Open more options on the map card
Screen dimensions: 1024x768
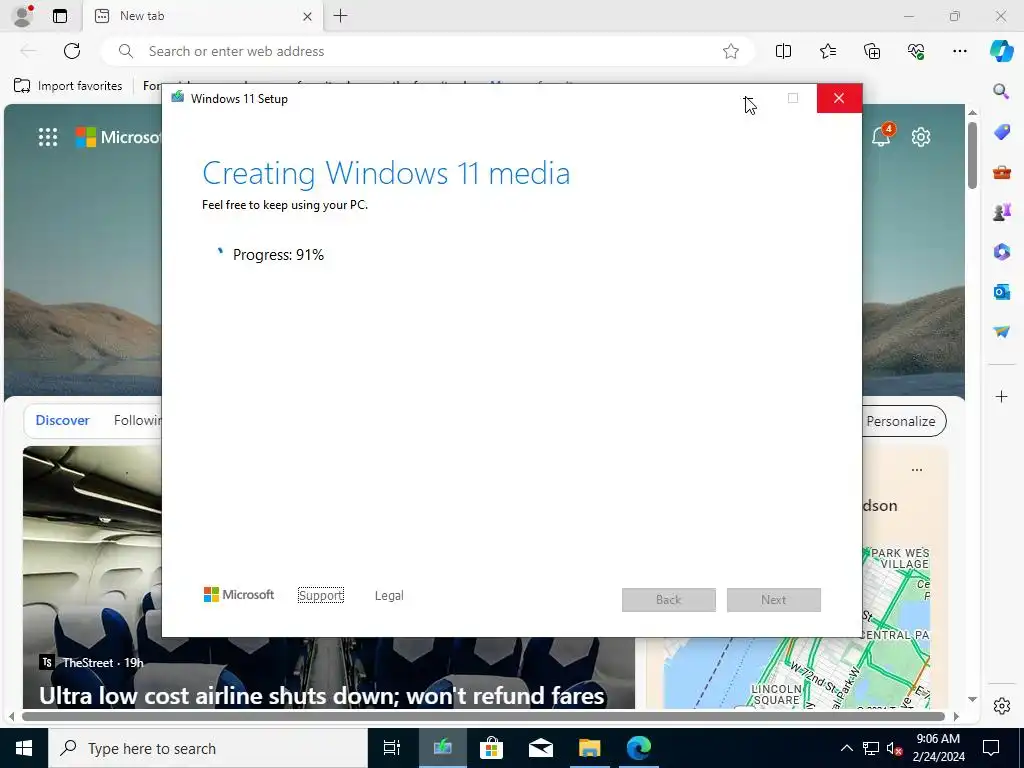917,470
